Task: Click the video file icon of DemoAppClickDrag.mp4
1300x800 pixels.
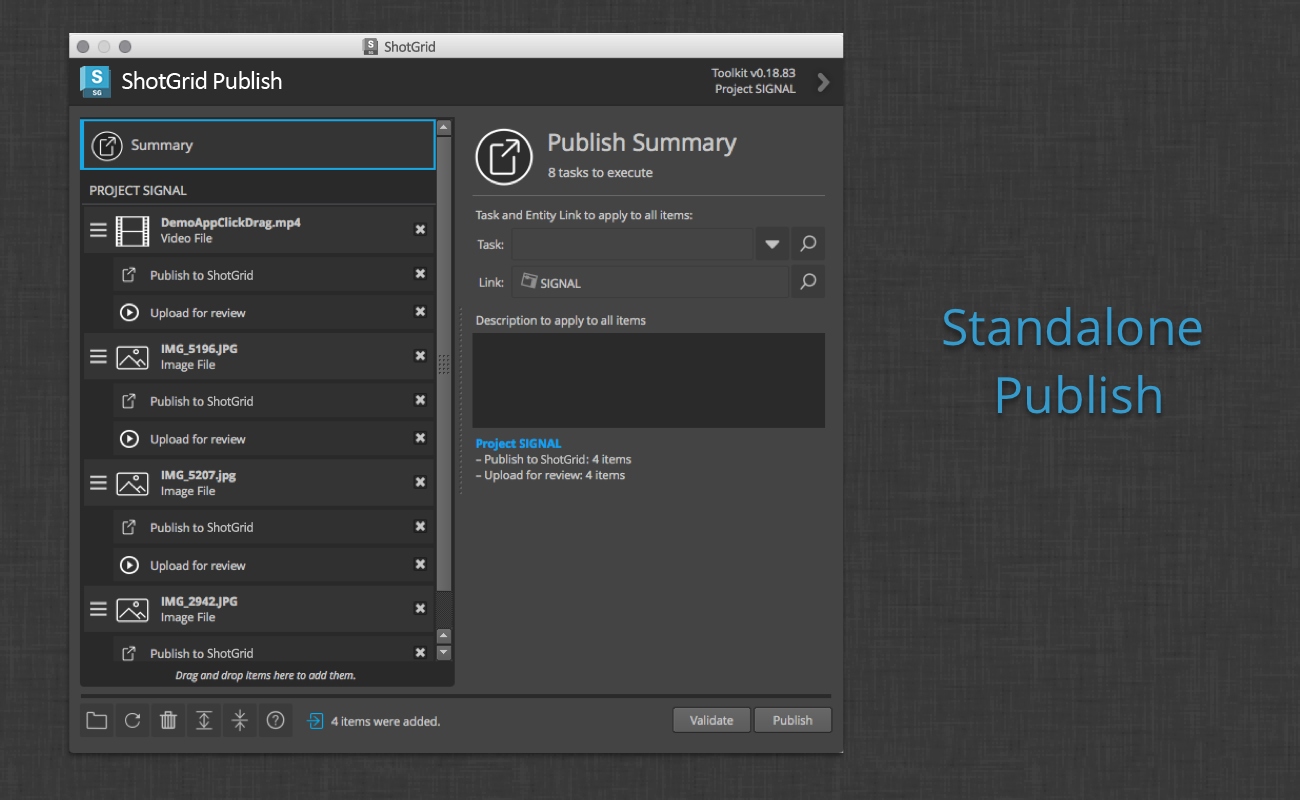Action: point(132,230)
